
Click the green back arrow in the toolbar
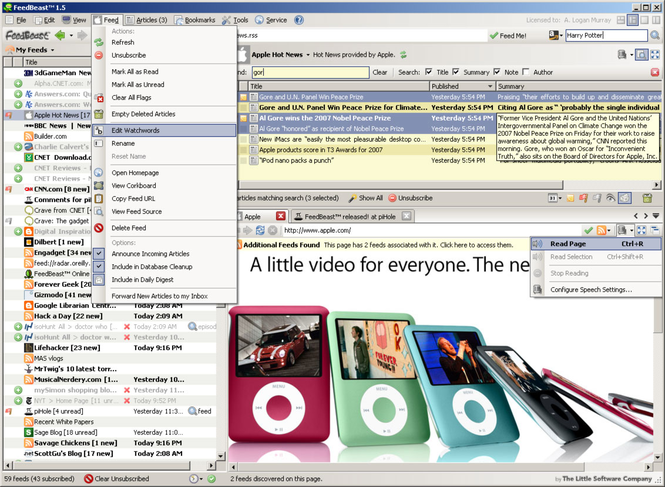60,35
